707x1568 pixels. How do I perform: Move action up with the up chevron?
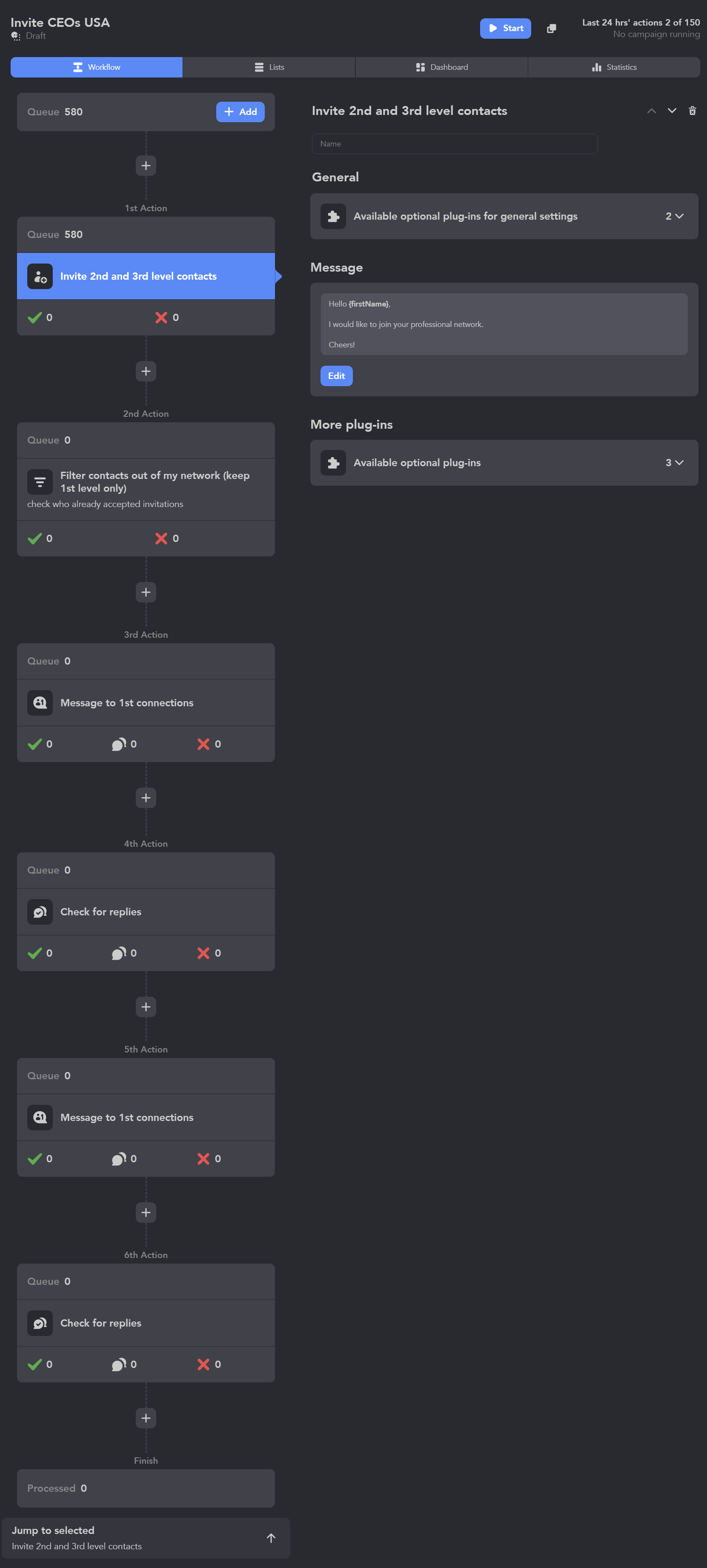pyautogui.click(x=651, y=111)
